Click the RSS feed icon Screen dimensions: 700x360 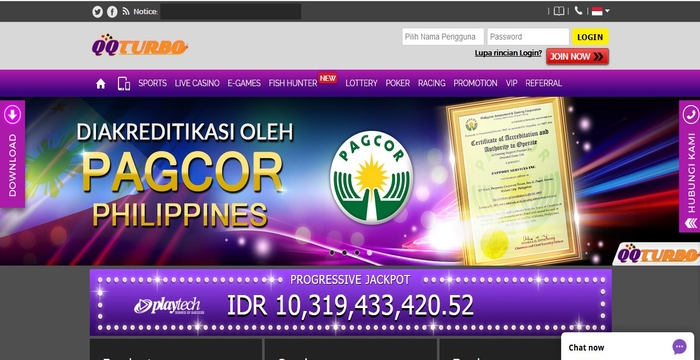[x=126, y=12]
